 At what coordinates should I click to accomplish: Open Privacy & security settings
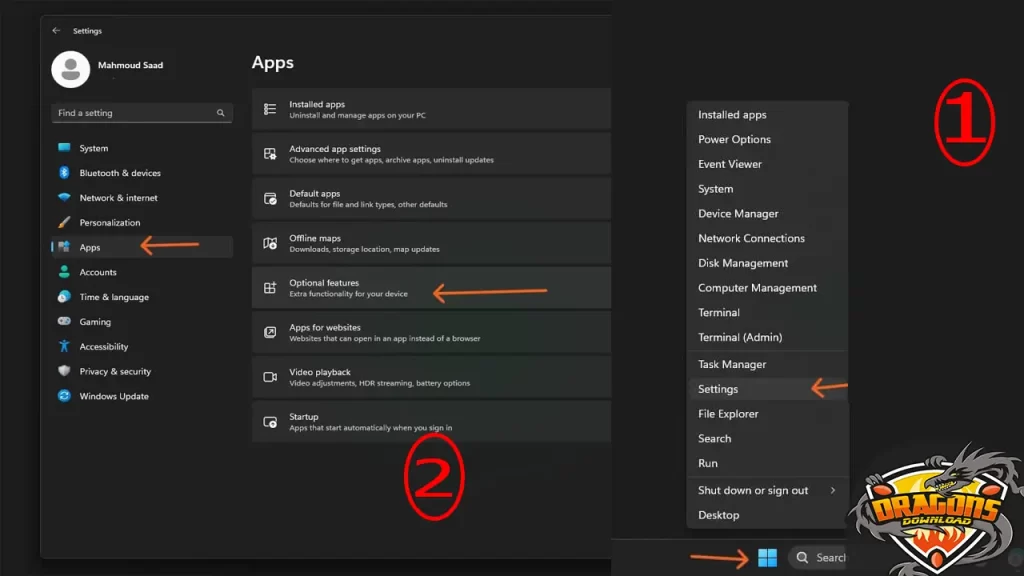click(115, 371)
